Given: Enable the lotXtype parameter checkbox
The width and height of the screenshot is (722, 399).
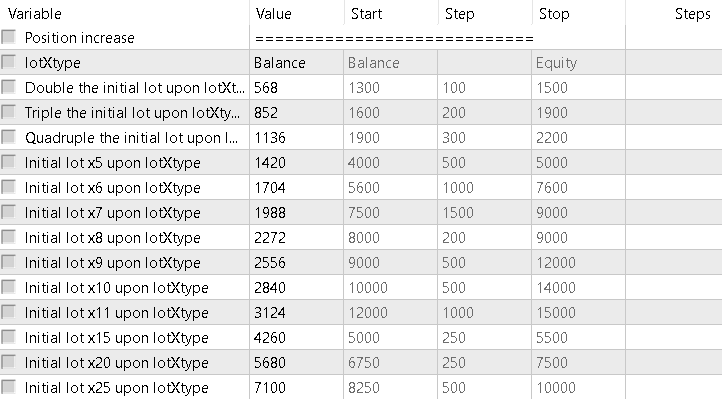Looking at the screenshot, I should (x=9, y=62).
